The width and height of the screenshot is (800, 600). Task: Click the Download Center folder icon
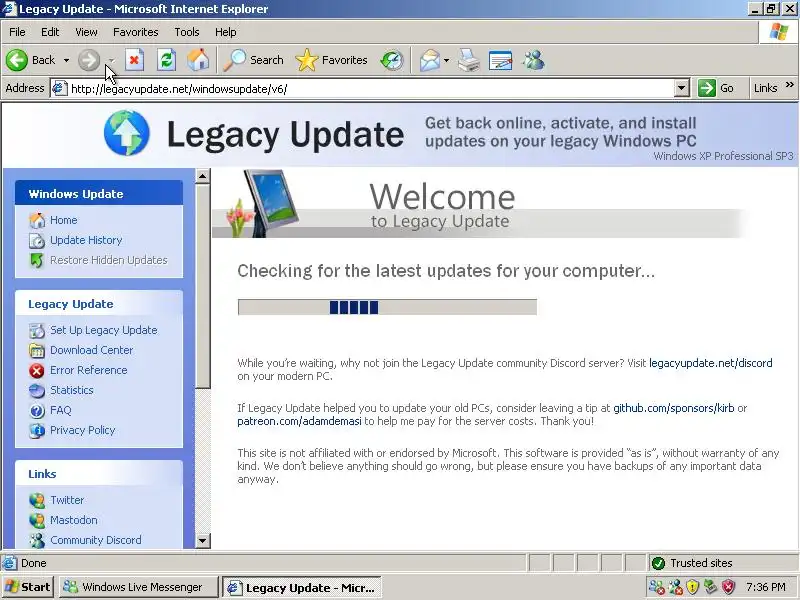point(37,351)
